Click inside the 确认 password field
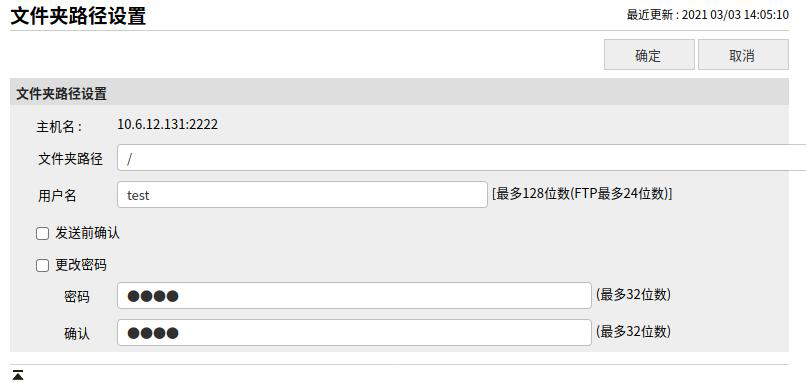 pyautogui.click(x=354, y=332)
